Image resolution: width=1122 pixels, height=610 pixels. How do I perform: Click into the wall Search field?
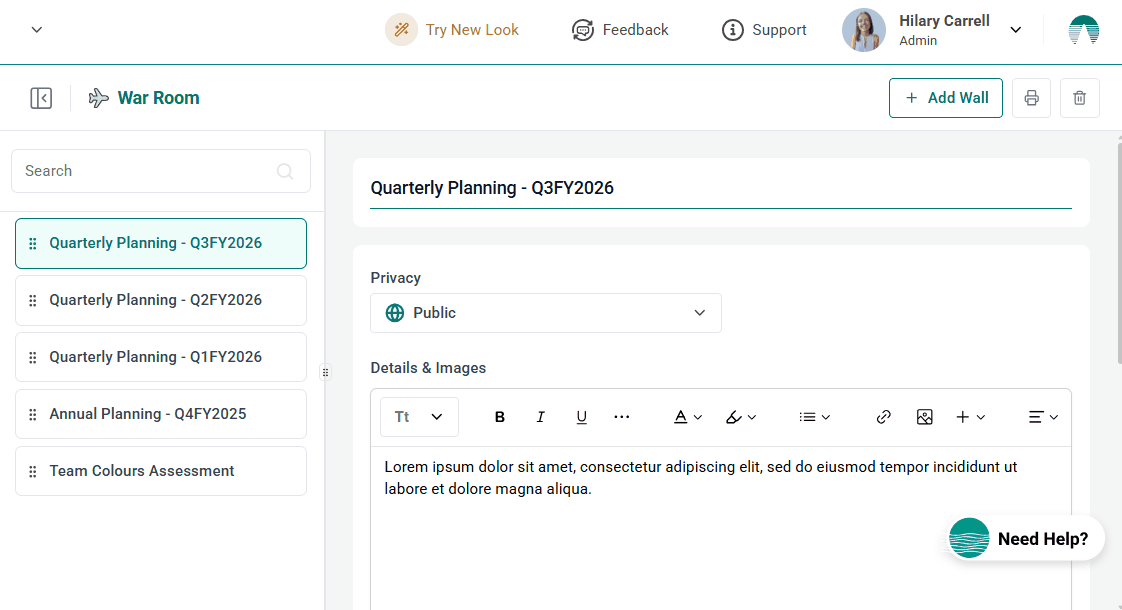pyautogui.click(x=145, y=171)
